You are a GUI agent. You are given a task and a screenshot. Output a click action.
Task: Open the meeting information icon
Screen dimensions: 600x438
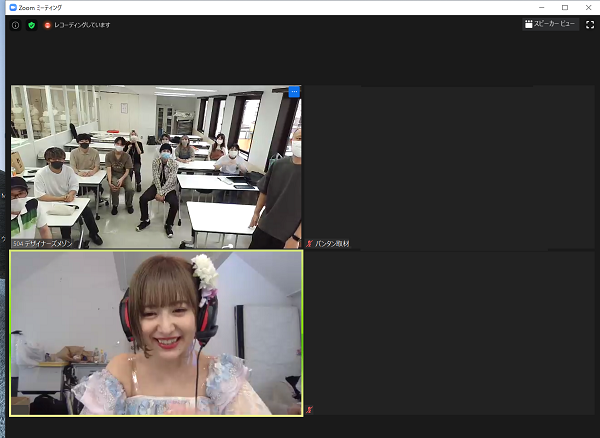pyautogui.click(x=15, y=25)
